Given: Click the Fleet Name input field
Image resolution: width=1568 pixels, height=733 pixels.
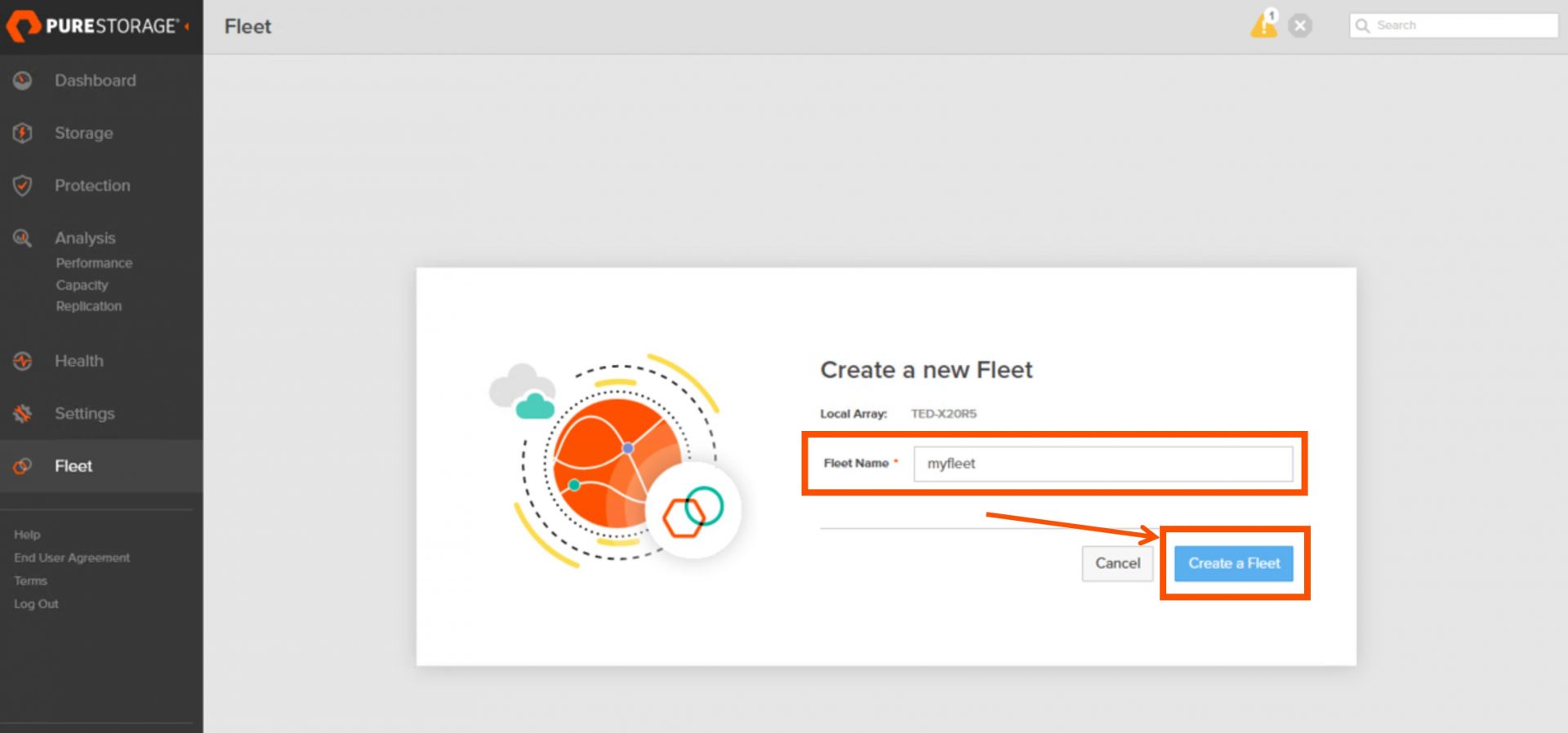Looking at the screenshot, I should click(x=1102, y=464).
